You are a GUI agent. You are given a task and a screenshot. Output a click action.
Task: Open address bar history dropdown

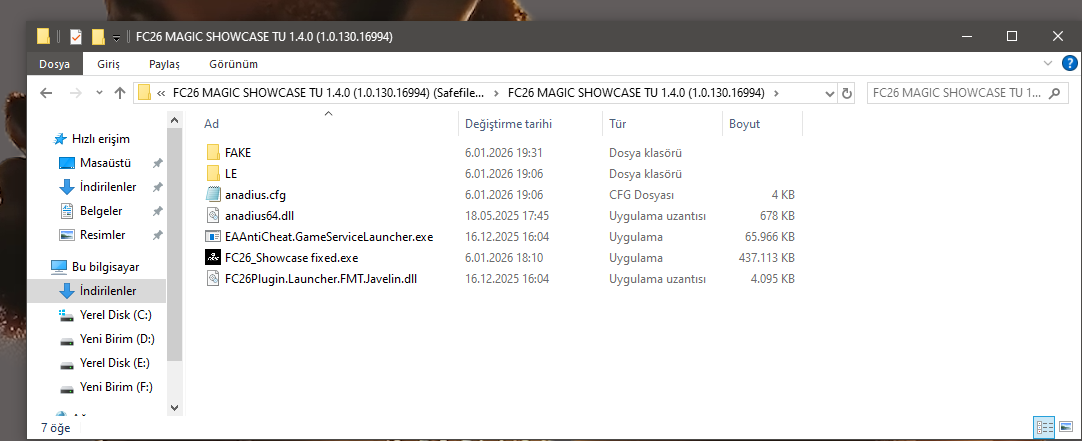pyautogui.click(x=829, y=93)
